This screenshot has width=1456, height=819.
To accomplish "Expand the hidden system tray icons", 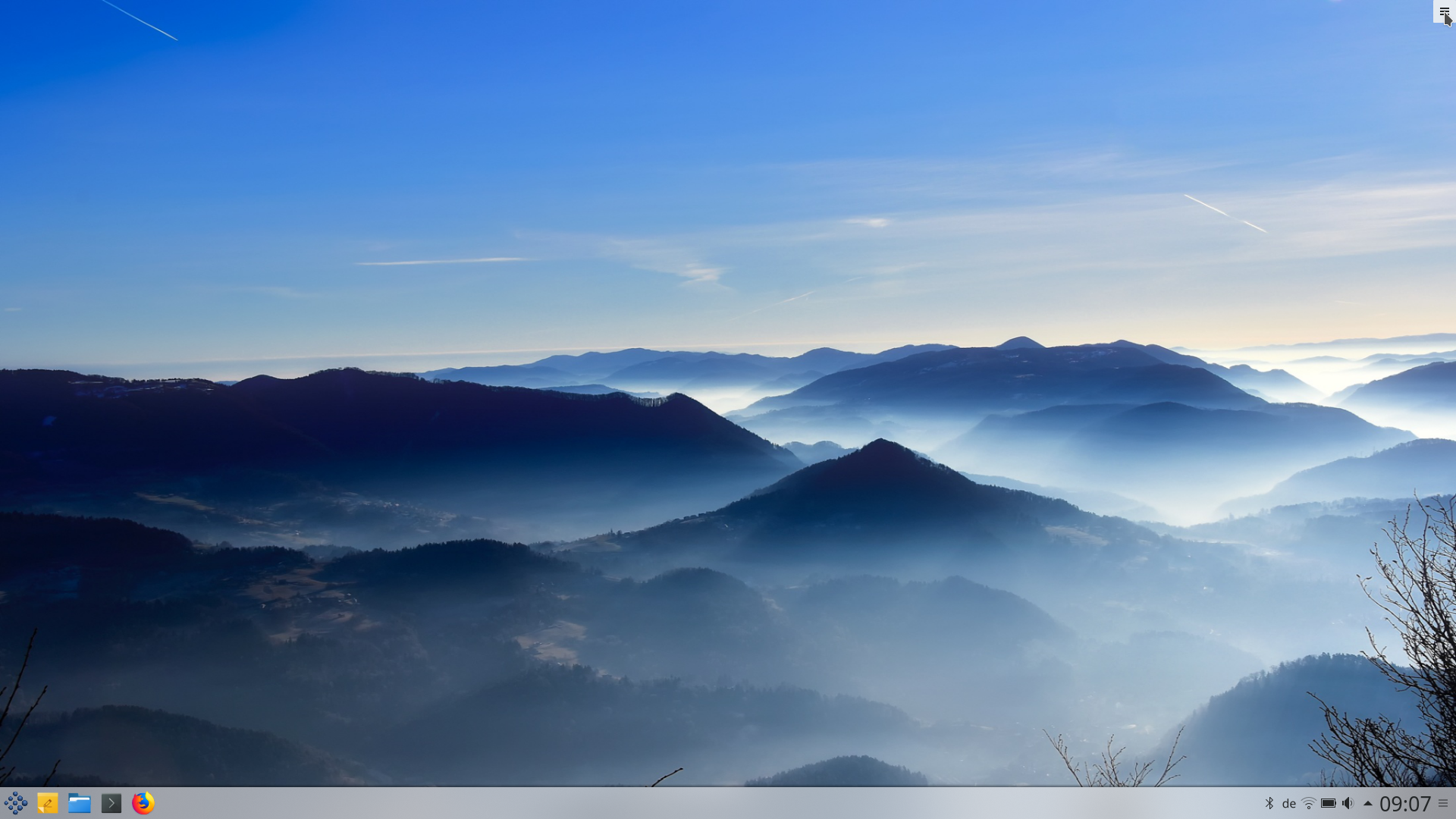I will point(1368,803).
